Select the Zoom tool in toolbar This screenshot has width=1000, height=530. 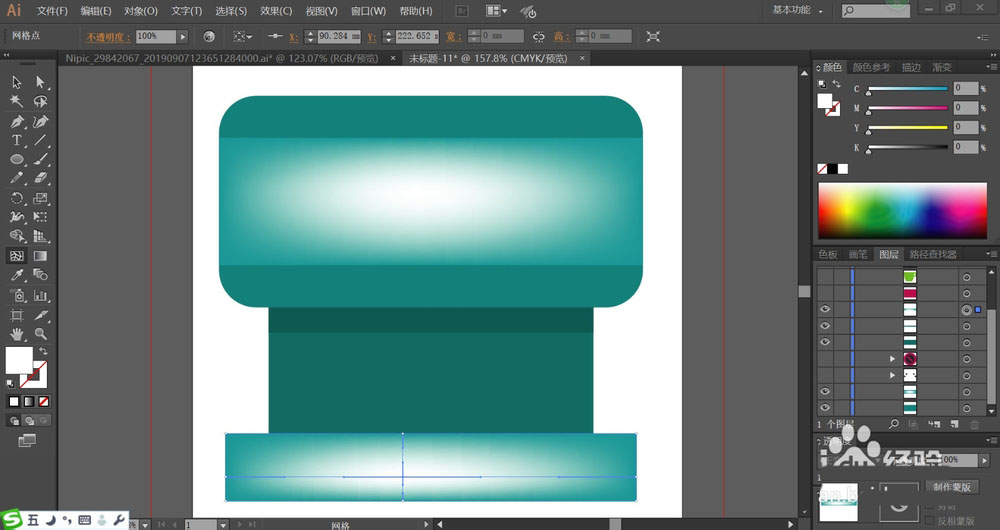(x=41, y=333)
